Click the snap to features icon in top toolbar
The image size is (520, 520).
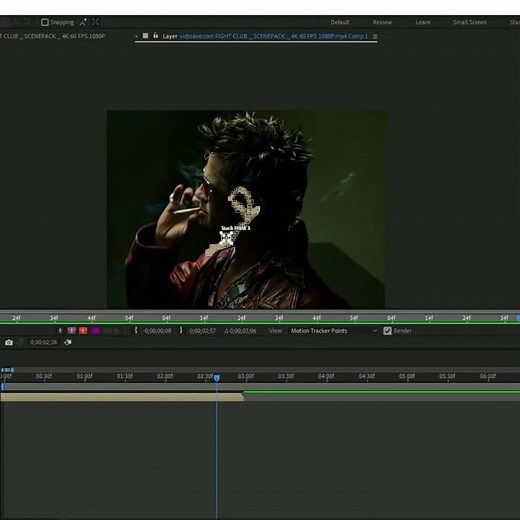(95, 22)
